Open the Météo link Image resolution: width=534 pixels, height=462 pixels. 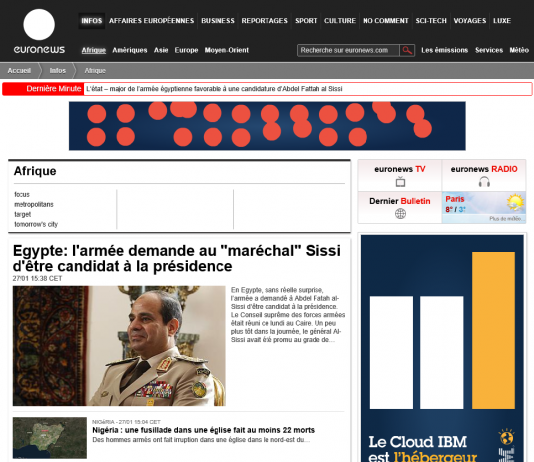click(x=519, y=50)
